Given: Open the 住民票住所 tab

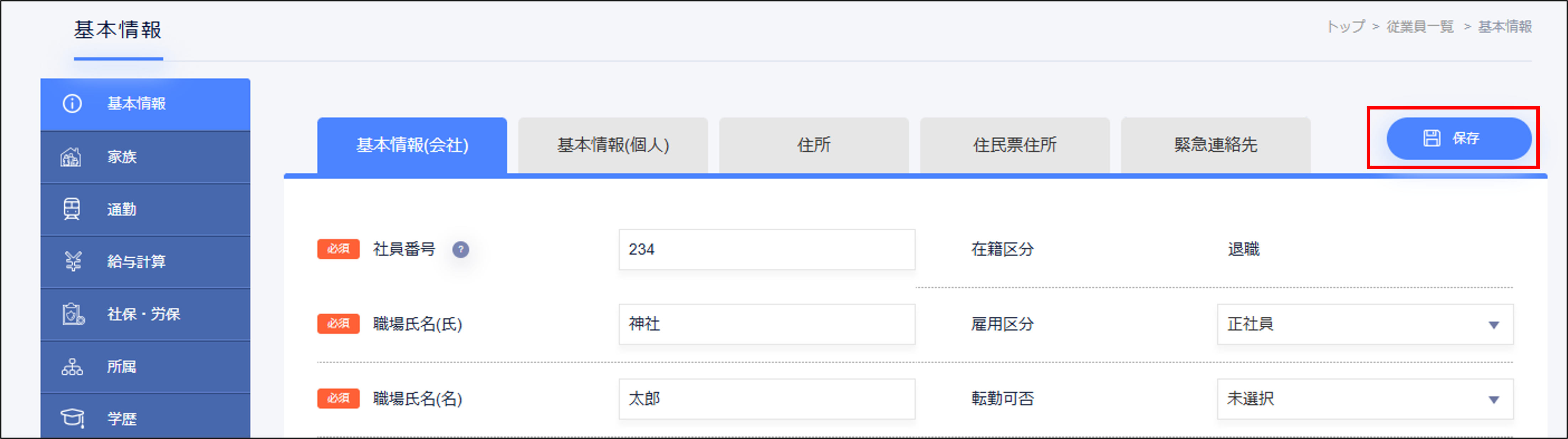Looking at the screenshot, I should coord(1015,145).
